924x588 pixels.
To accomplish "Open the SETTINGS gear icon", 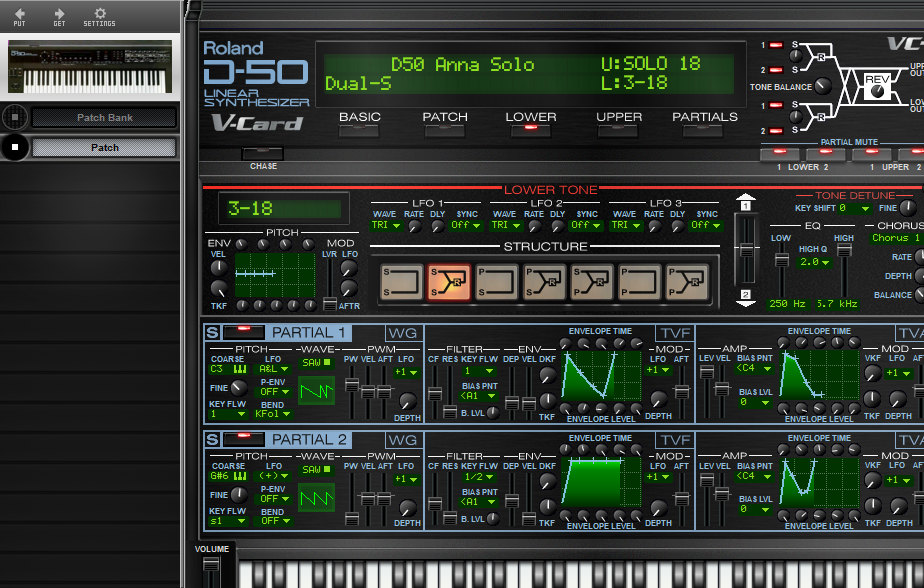I will point(100,13).
